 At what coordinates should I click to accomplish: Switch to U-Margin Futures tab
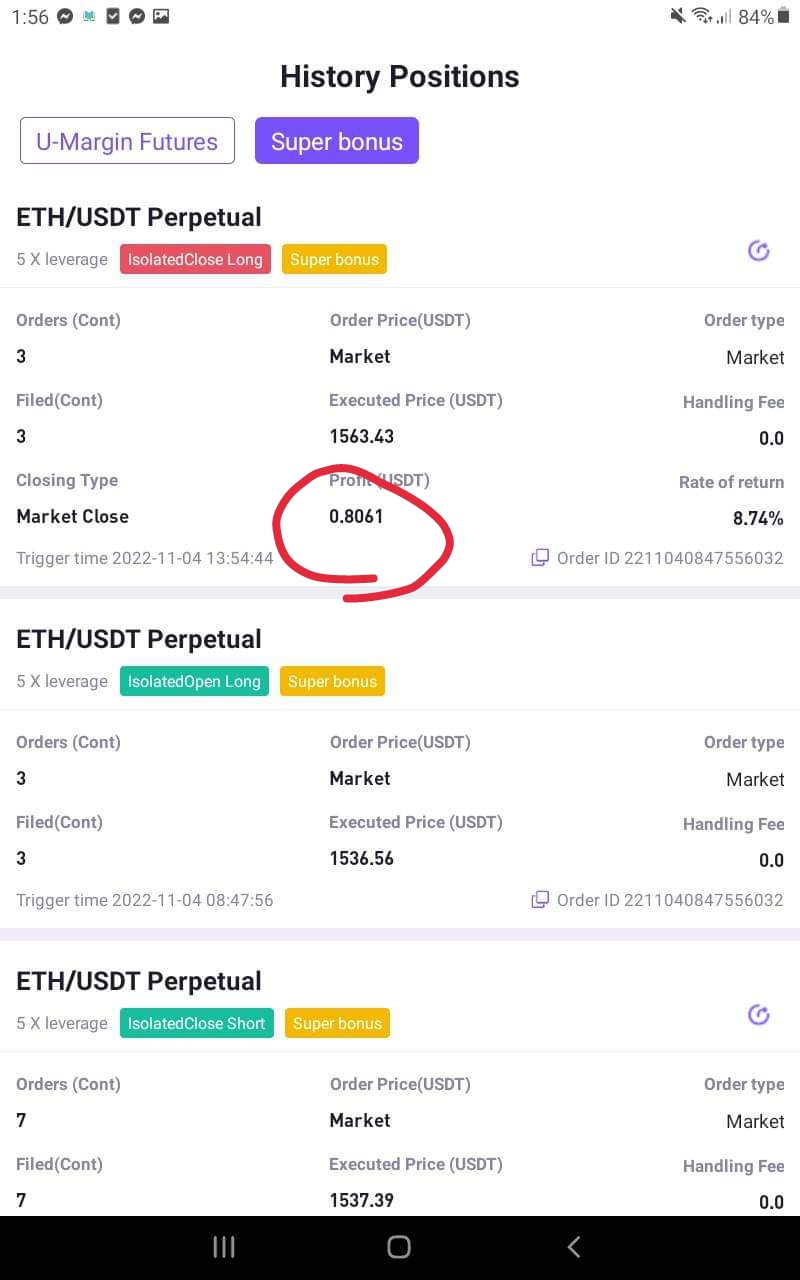(127, 141)
